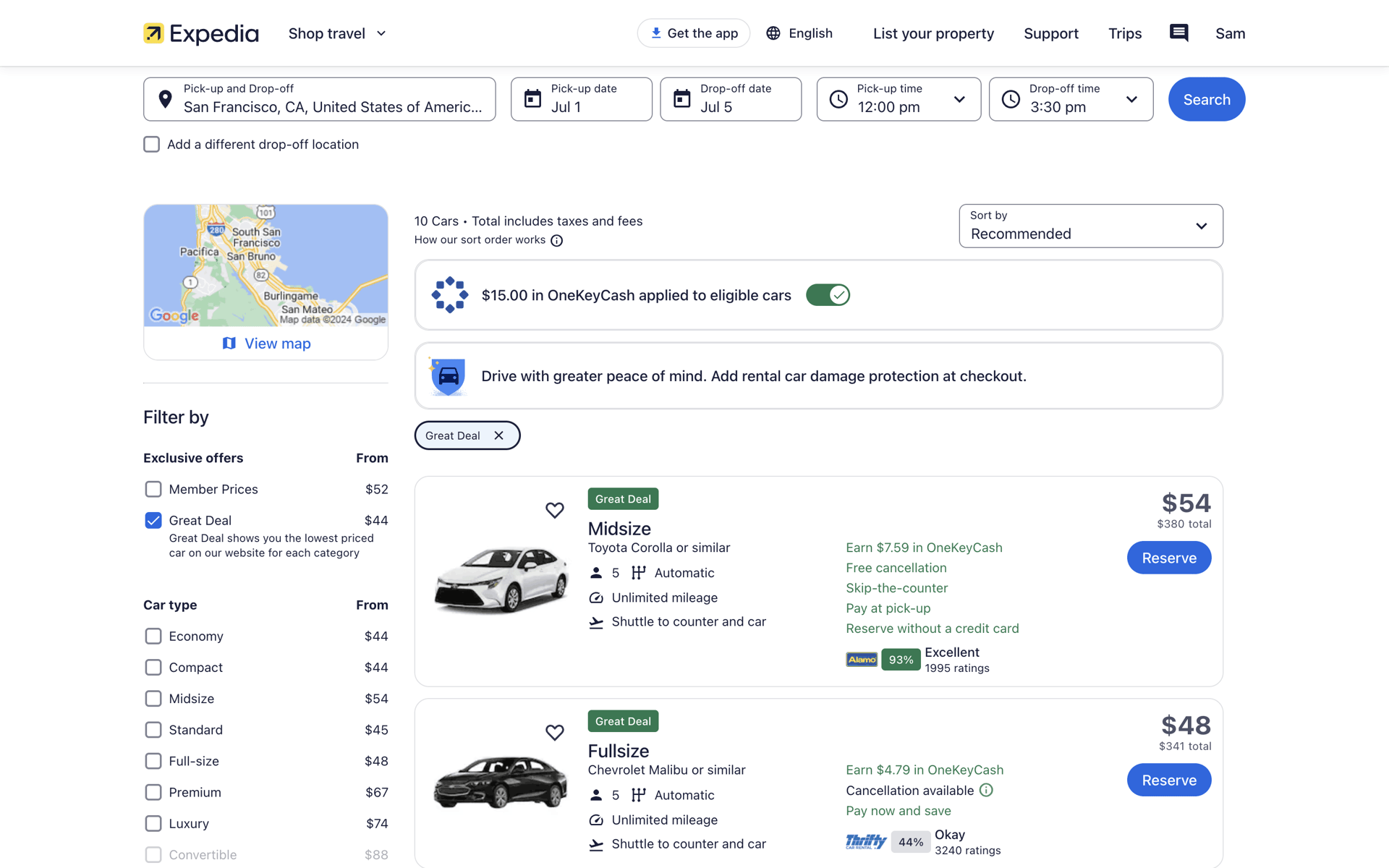Open the Shop travel menu
Viewport: 1389px width, 868px height.
[337, 33]
